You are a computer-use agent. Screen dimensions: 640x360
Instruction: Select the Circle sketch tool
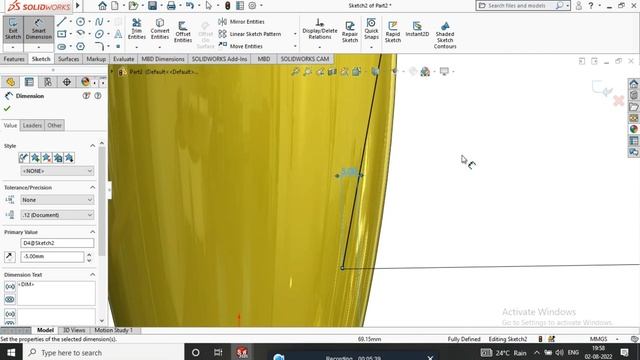[x=80, y=22]
